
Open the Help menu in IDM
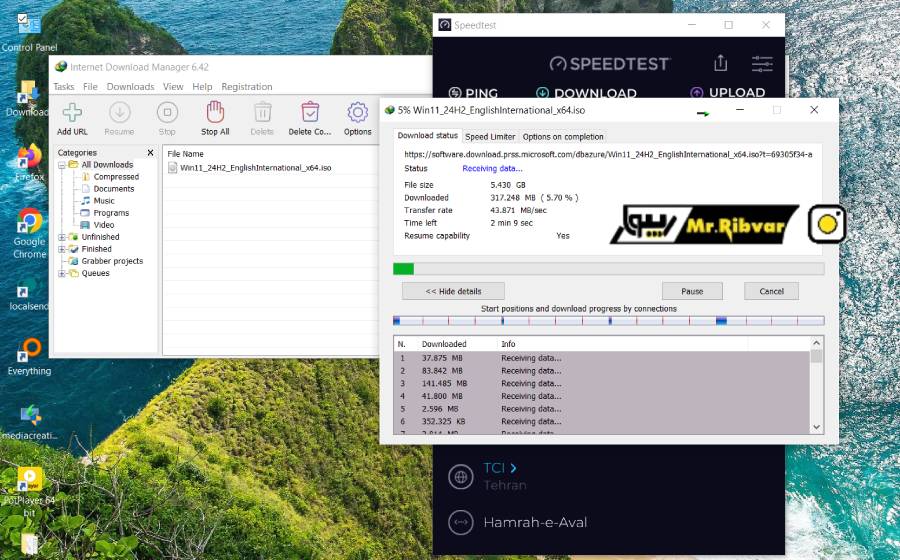click(202, 87)
